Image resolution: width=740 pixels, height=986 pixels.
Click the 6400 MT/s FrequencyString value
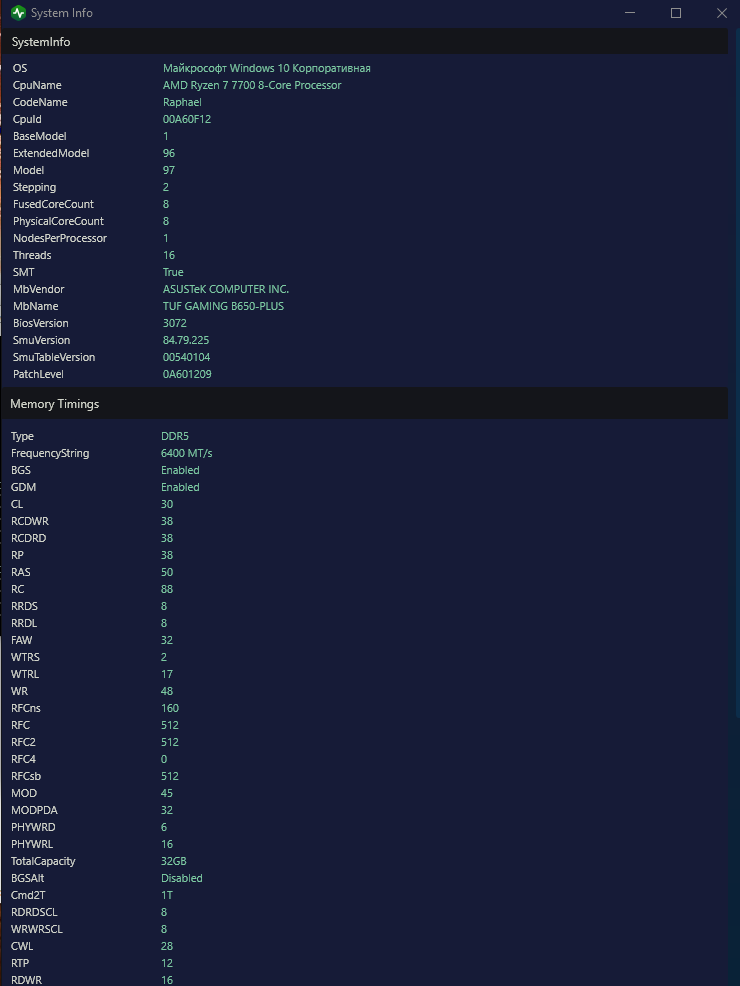pyautogui.click(x=187, y=453)
